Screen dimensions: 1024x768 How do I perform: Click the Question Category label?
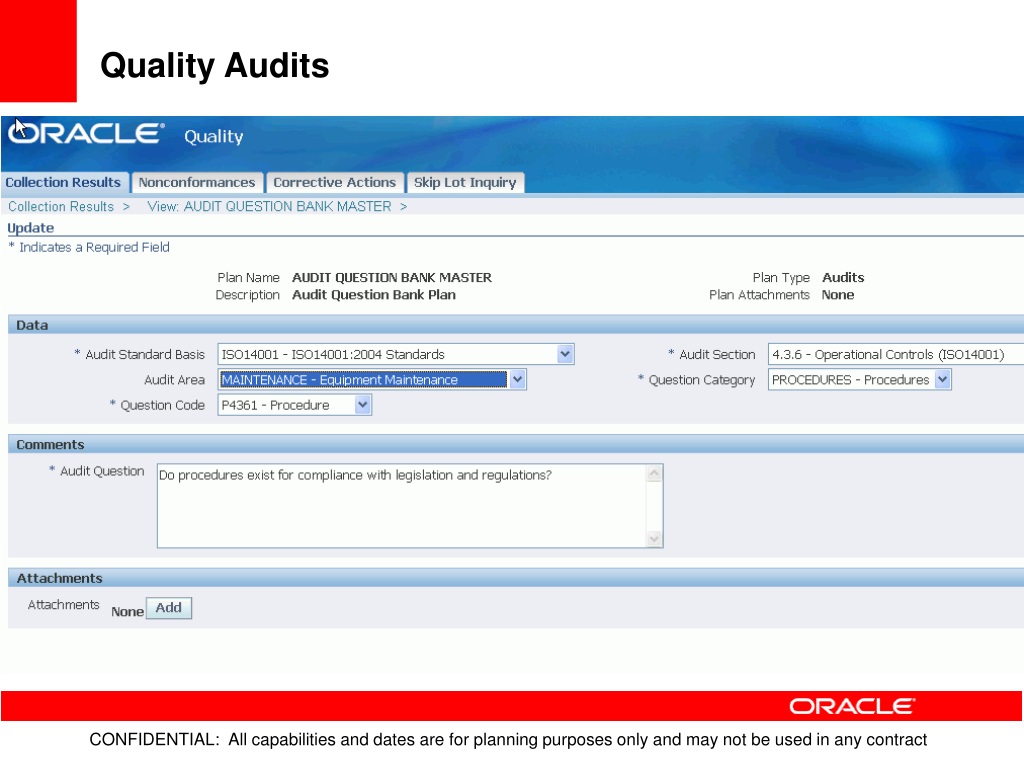701,380
